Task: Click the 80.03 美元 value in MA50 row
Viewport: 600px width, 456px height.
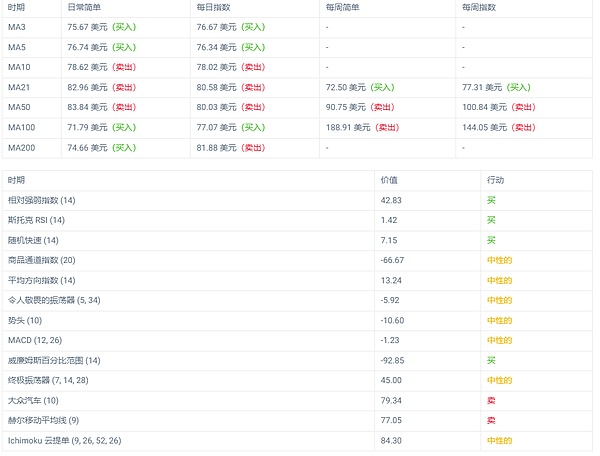Action: point(217,107)
